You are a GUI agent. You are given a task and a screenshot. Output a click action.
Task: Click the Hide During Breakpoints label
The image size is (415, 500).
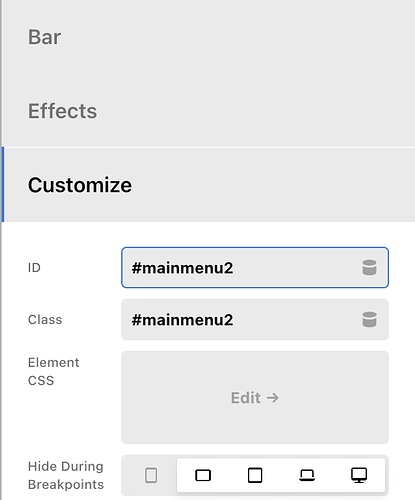click(x=66, y=475)
